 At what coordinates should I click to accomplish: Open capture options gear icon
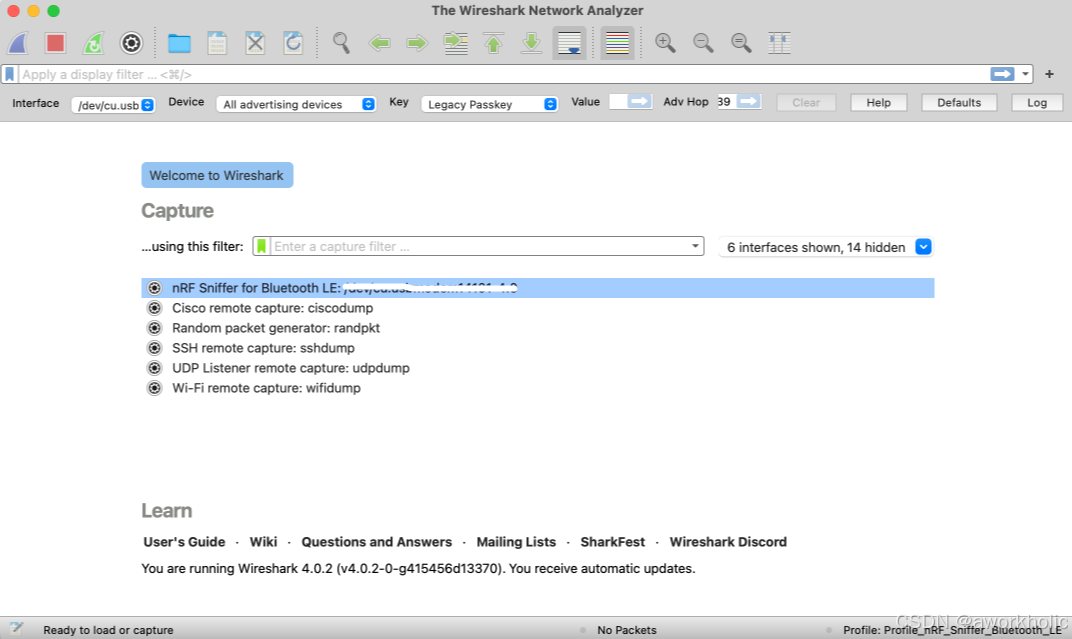131,43
